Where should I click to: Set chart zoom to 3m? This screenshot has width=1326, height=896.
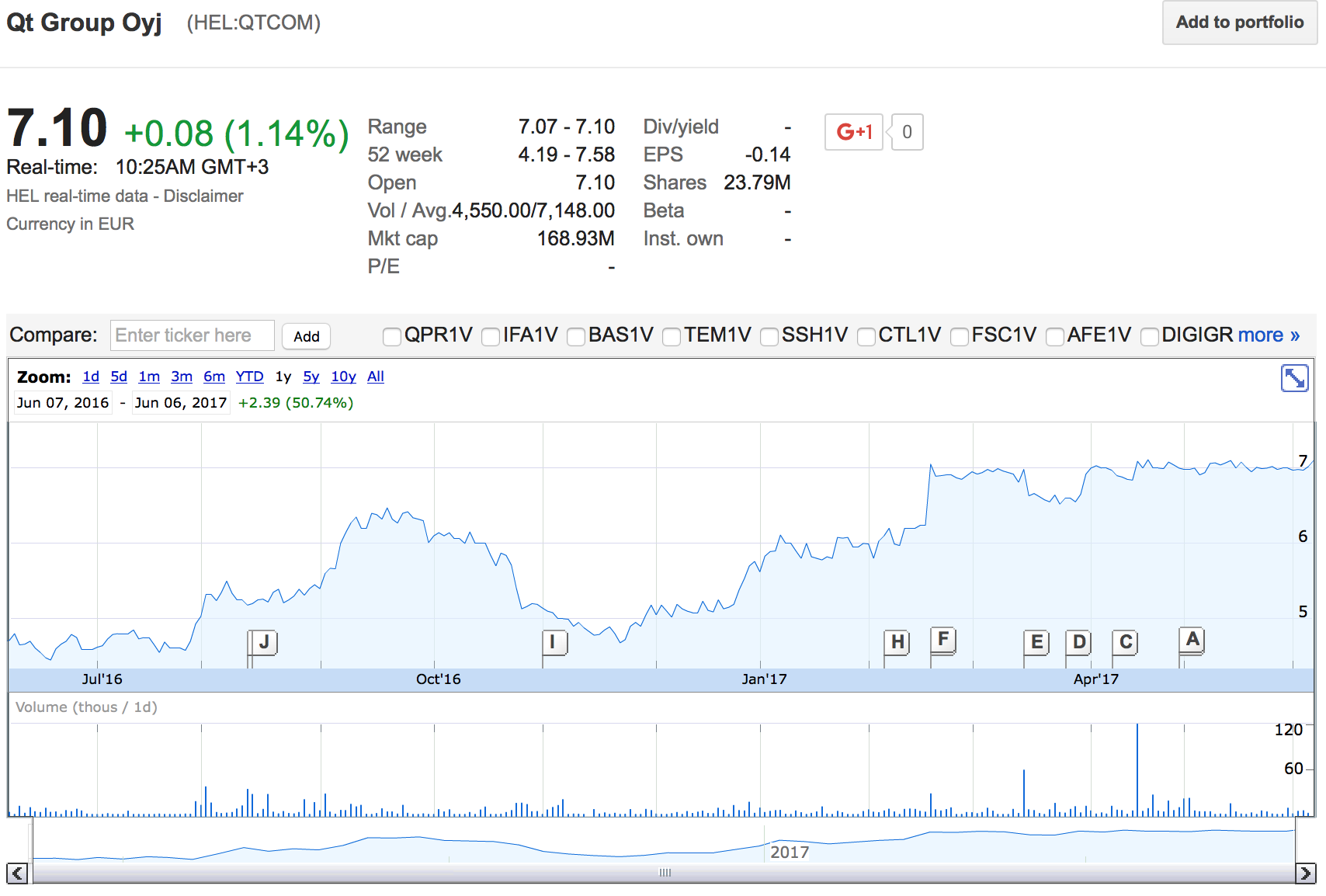[182, 377]
